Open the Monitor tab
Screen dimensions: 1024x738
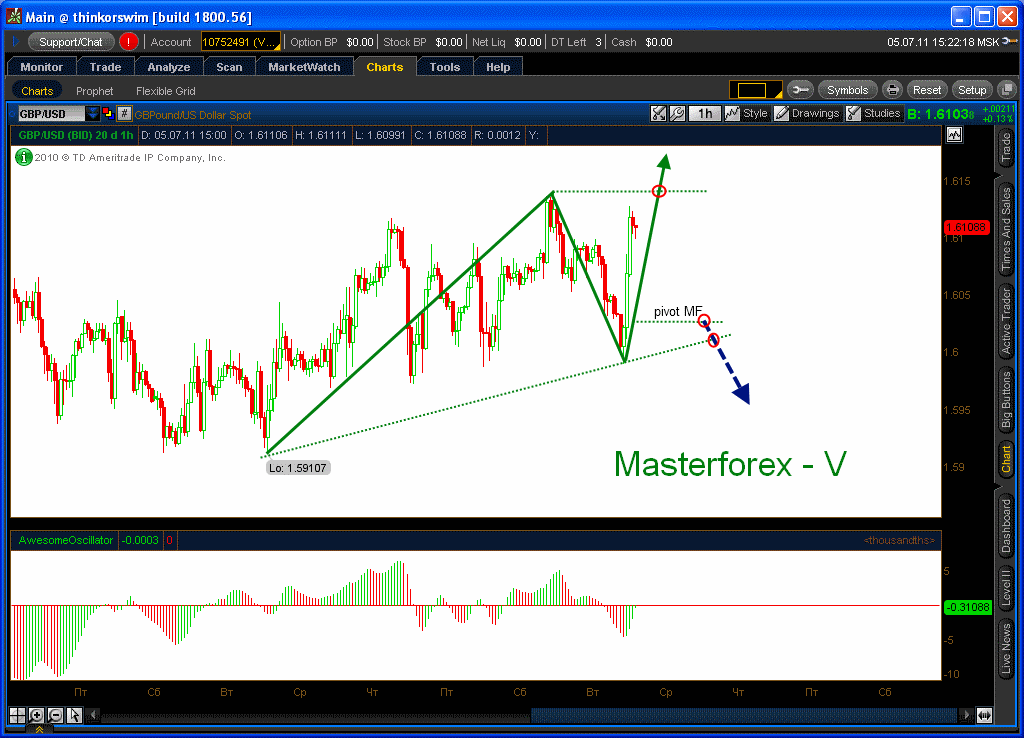41,67
